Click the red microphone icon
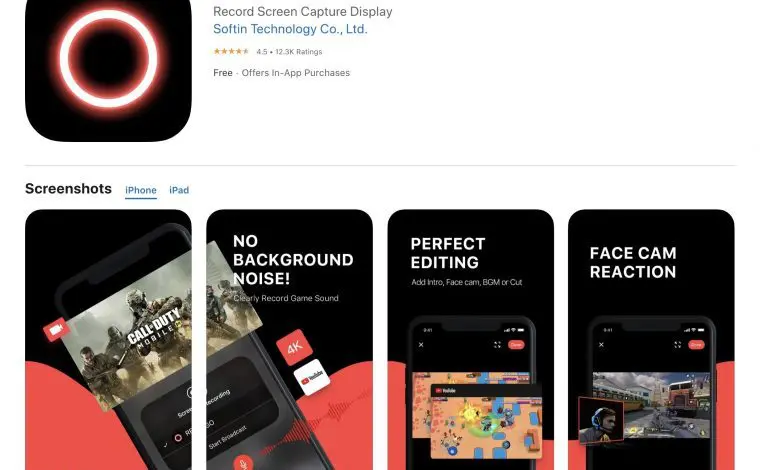This screenshot has height=470, width=760. 243,463
